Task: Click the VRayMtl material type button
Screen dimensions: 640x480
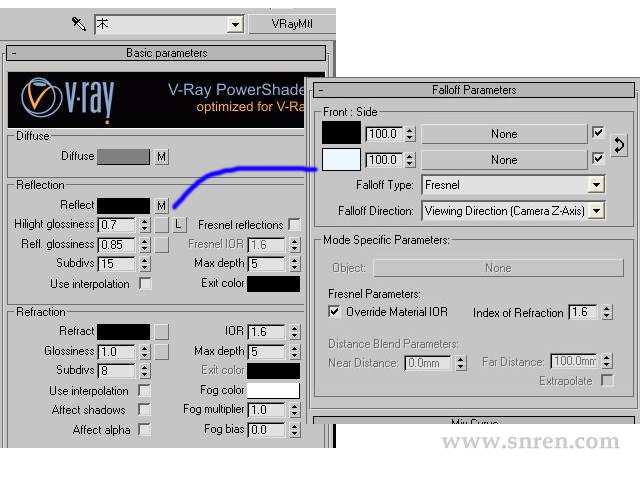Action: click(292, 24)
